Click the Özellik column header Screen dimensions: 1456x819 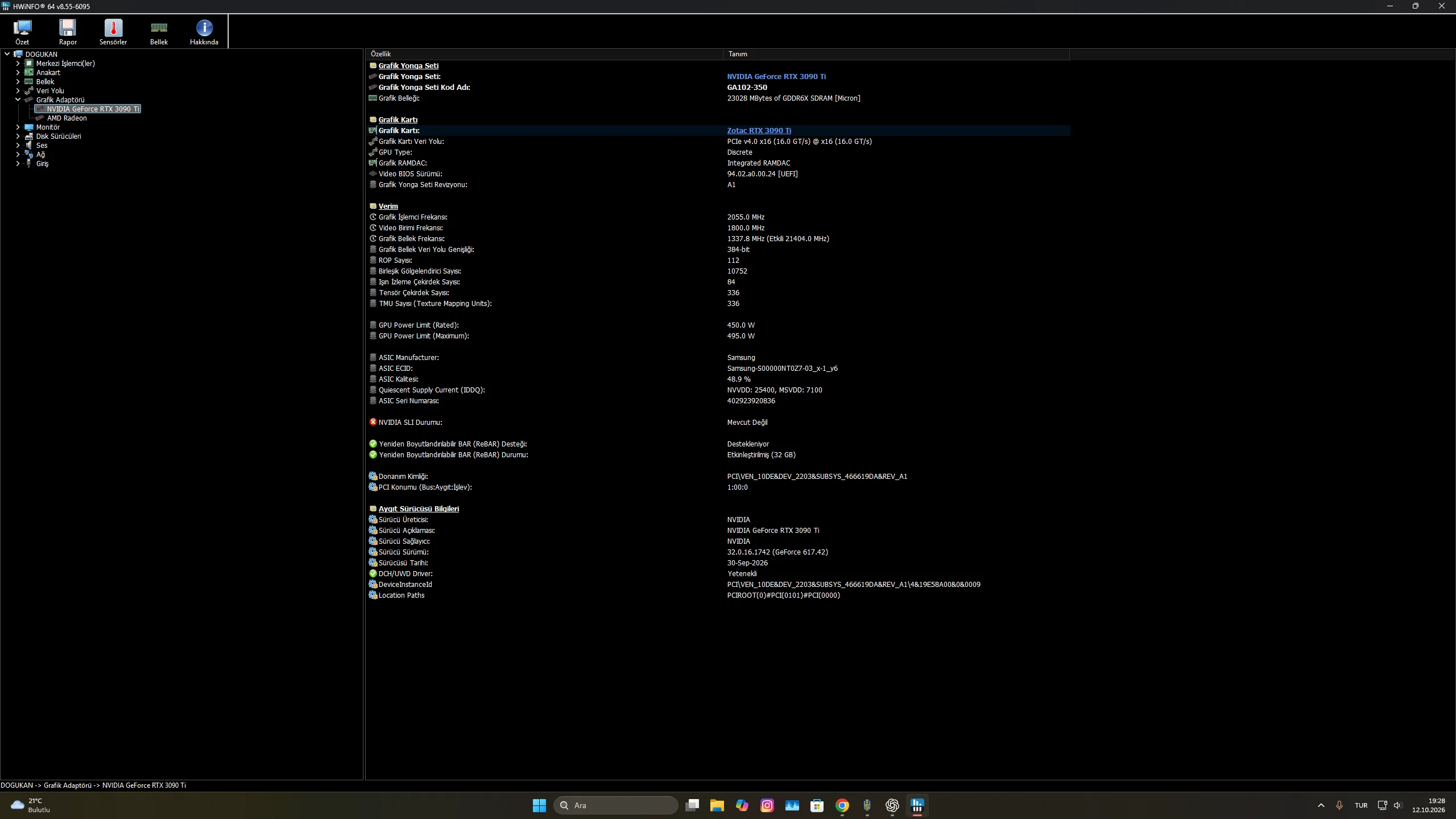544,54
